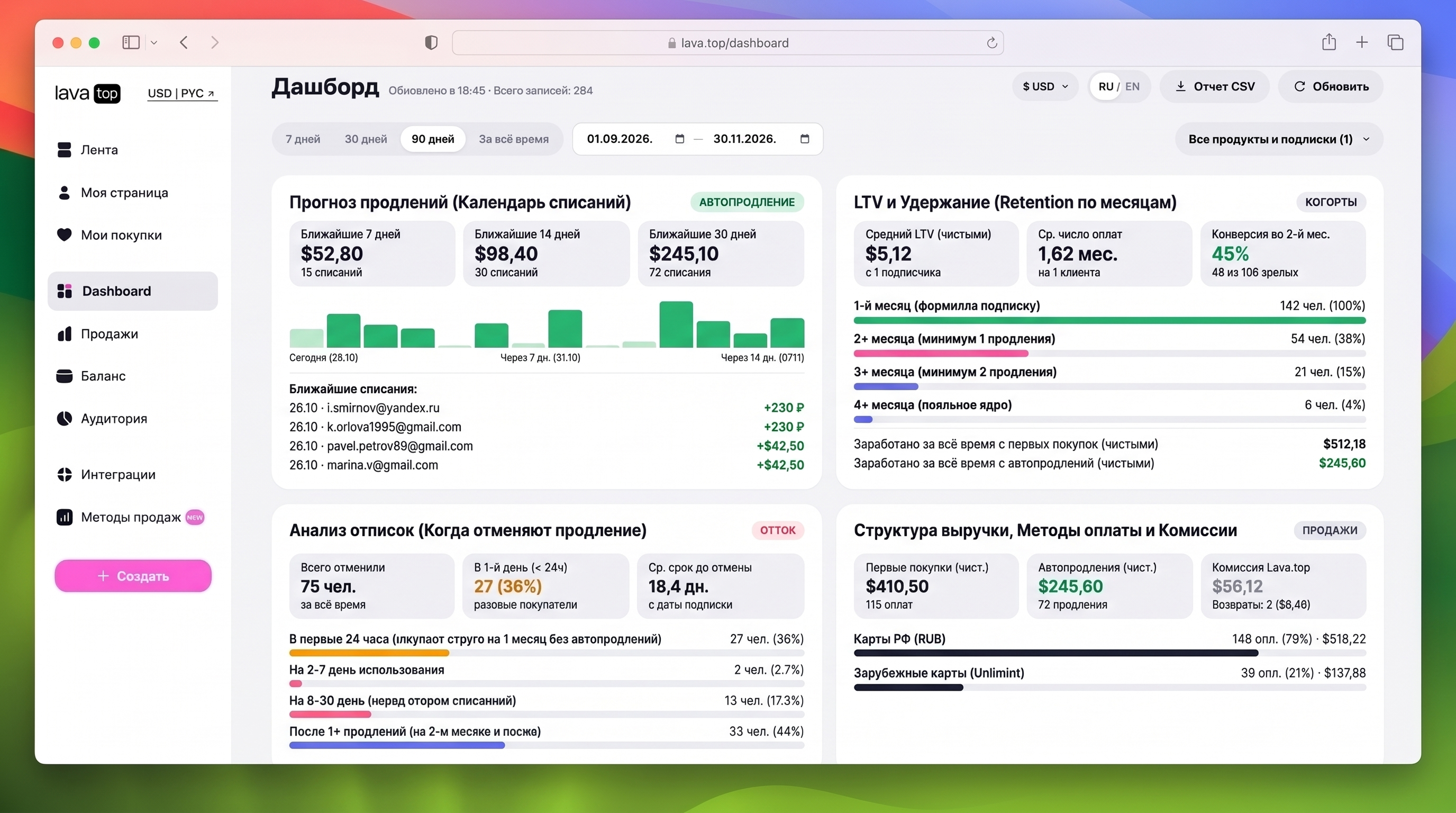1456x813 pixels.
Task: Expand Все продукты и подписки filter
Action: click(x=1279, y=139)
